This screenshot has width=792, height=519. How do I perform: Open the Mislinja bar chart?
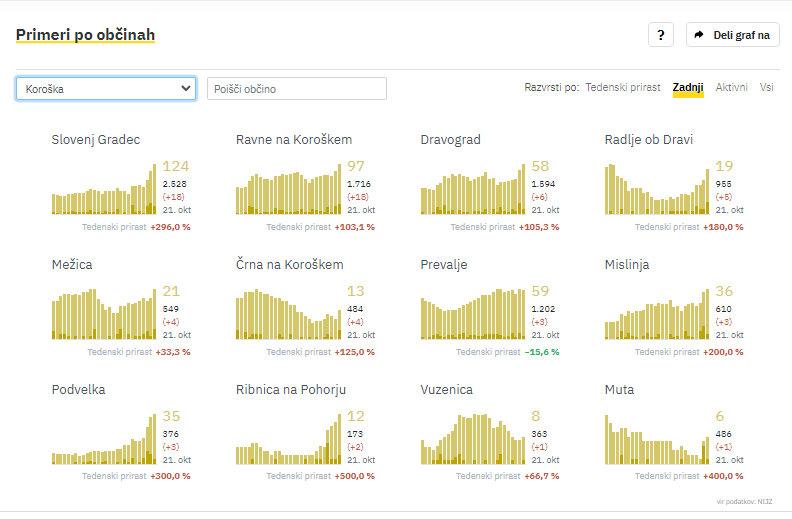[657, 315]
